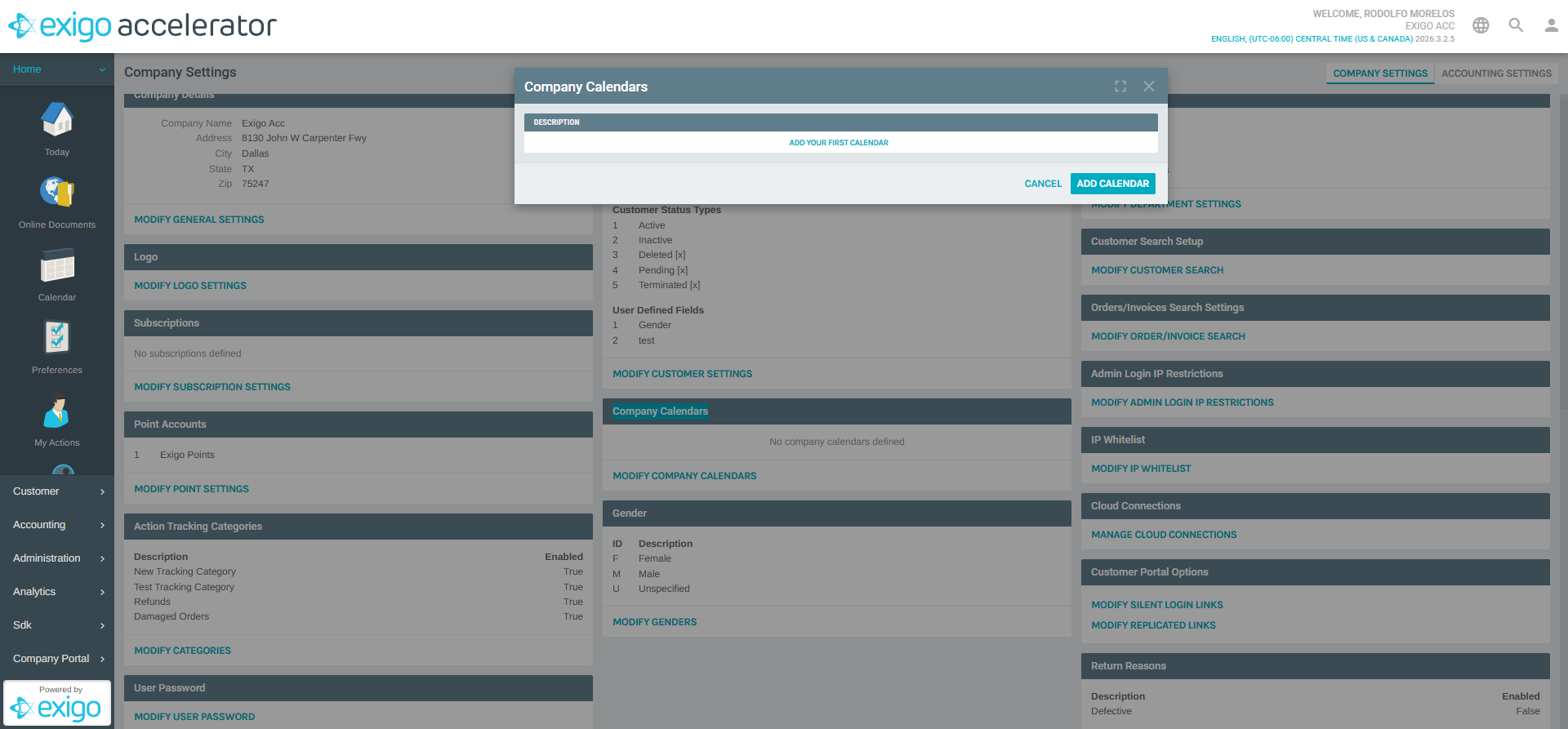Expand the Customer sidebar section

point(57,491)
